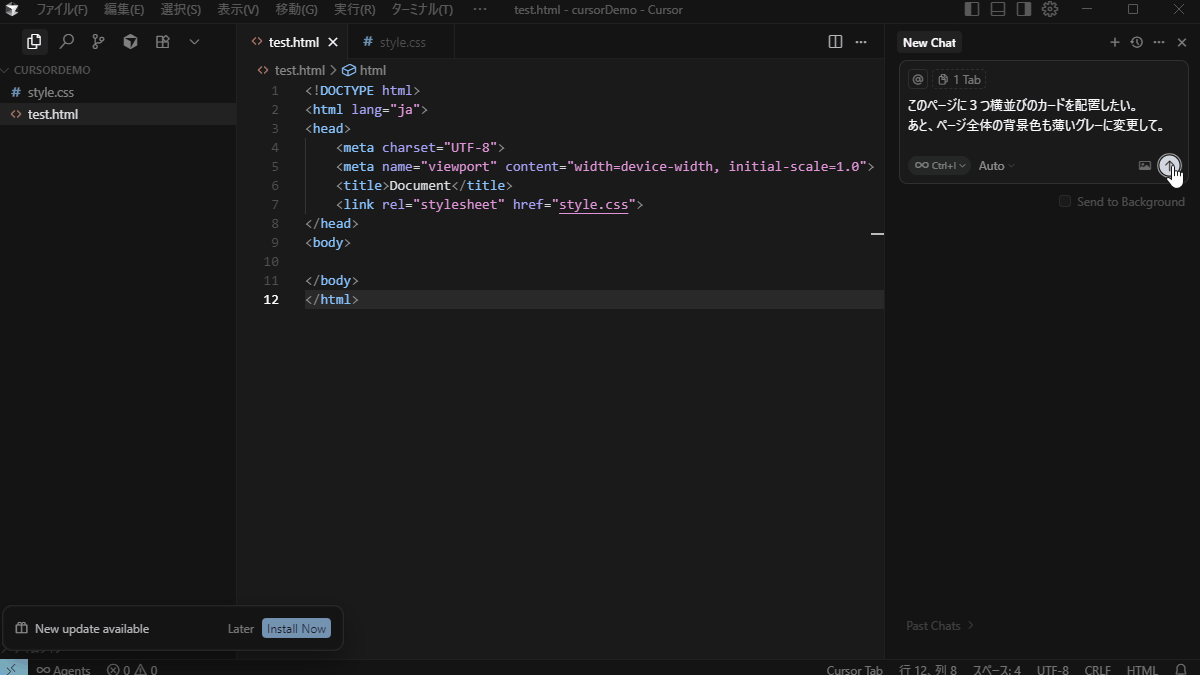The image size is (1200, 675).
Task: Click the 1 Tab context chip
Action: (x=960, y=79)
